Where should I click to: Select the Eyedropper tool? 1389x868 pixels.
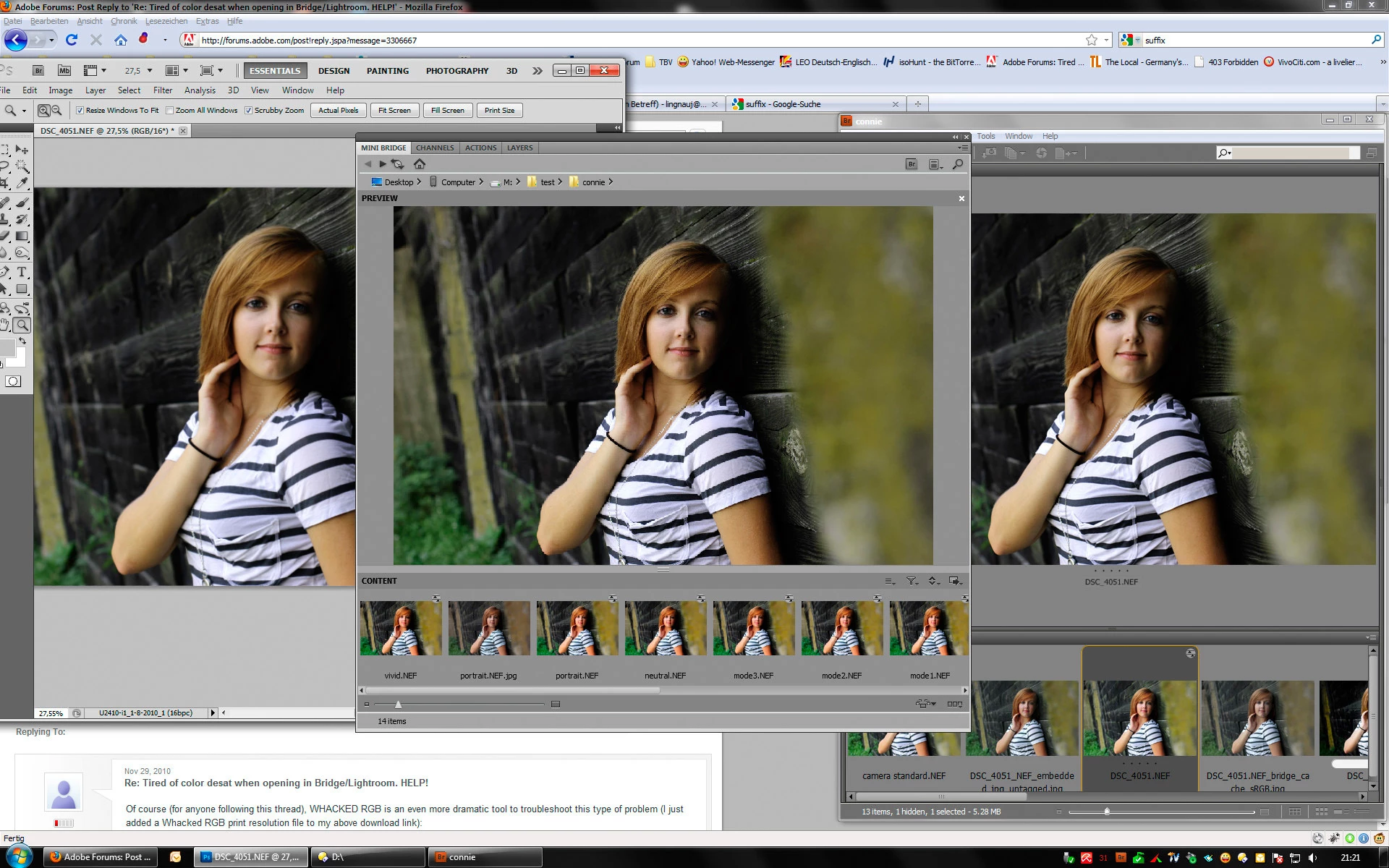(22, 183)
